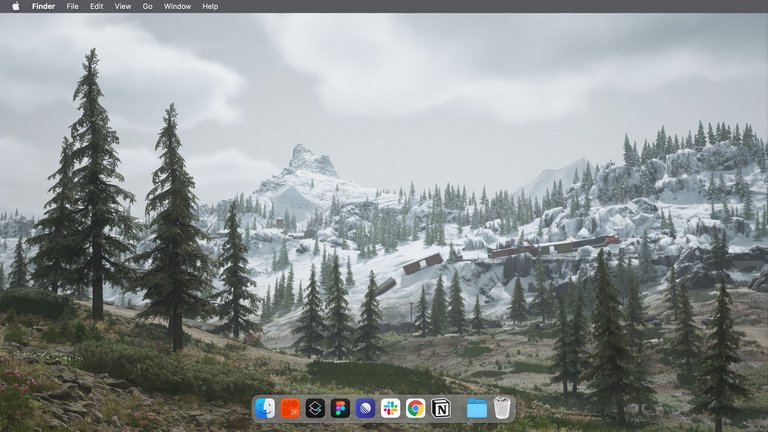Open the View menu
The width and height of the screenshot is (768, 432).
[122, 6]
